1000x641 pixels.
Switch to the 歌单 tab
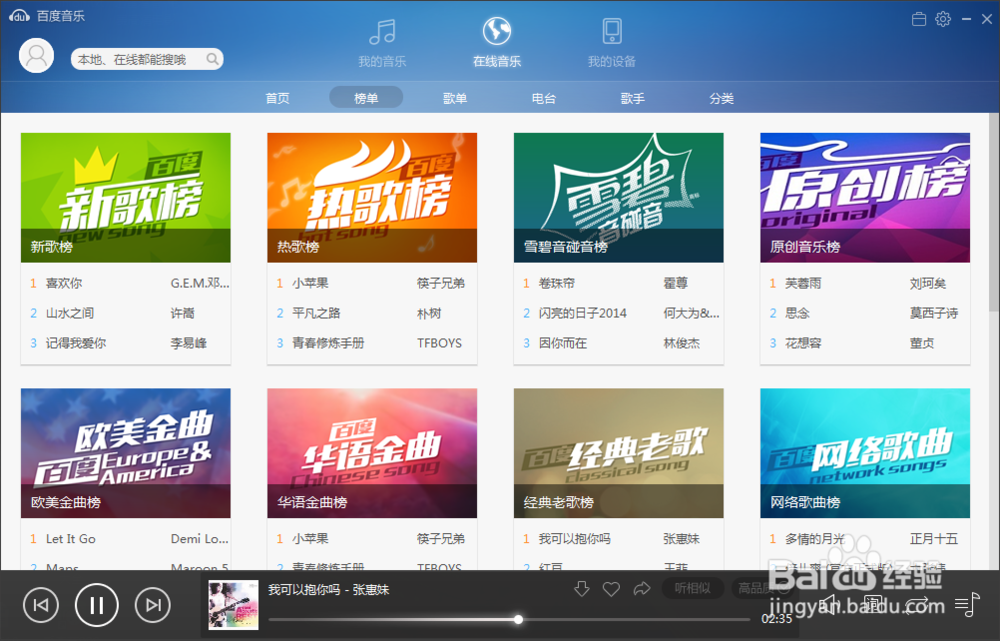point(455,98)
